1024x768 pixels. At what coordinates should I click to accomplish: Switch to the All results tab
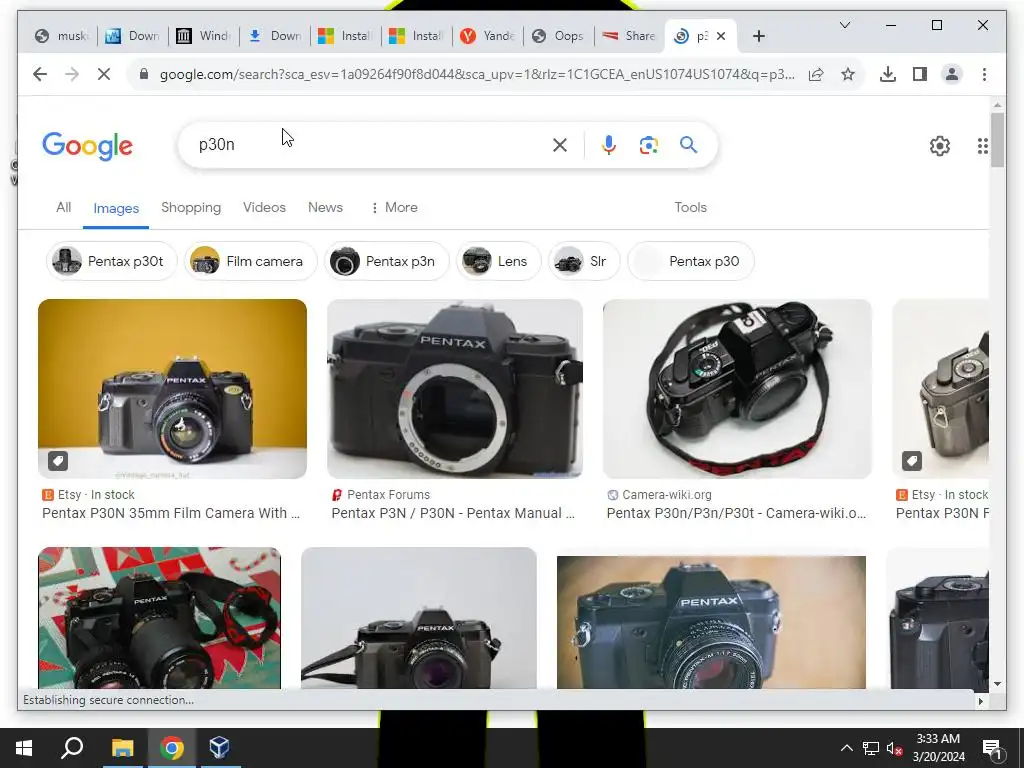click(63, 208)
